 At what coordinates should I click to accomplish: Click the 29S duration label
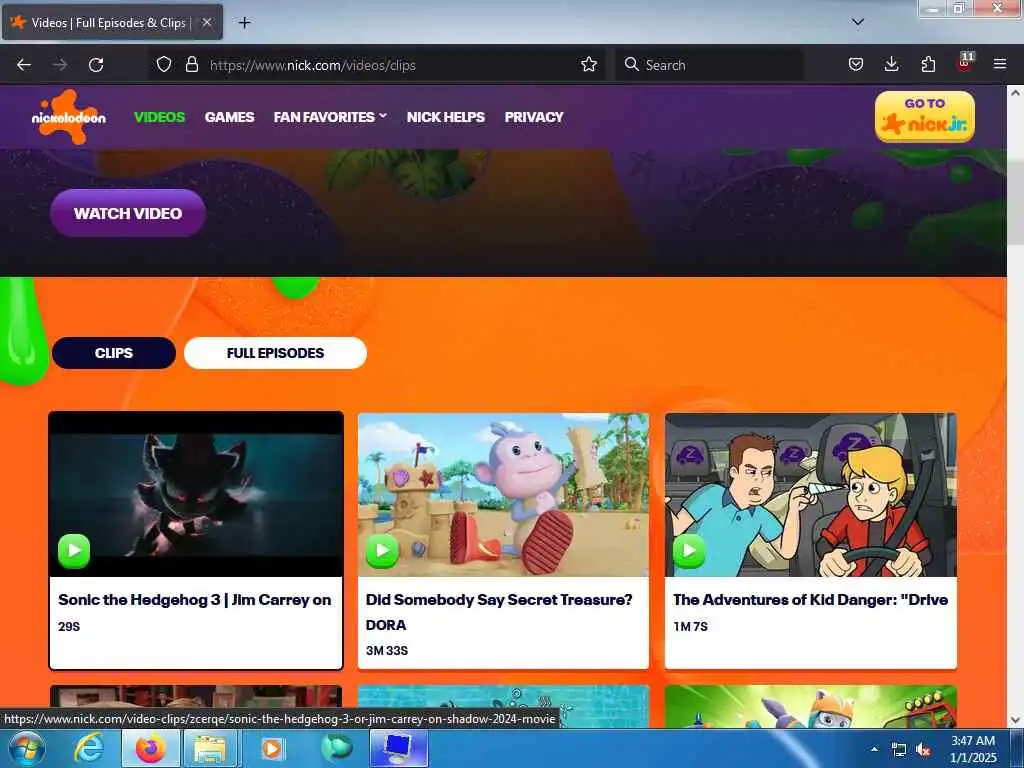point(69,626)
